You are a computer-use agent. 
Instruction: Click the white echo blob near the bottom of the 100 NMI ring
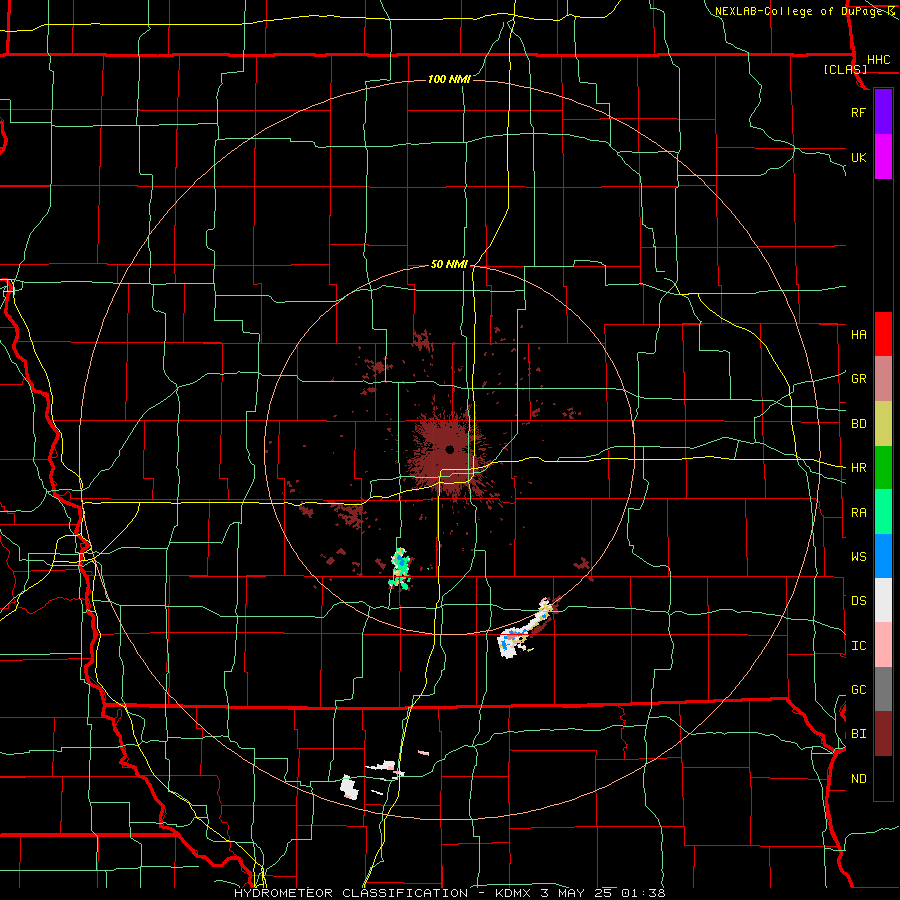tap(349, 788)
